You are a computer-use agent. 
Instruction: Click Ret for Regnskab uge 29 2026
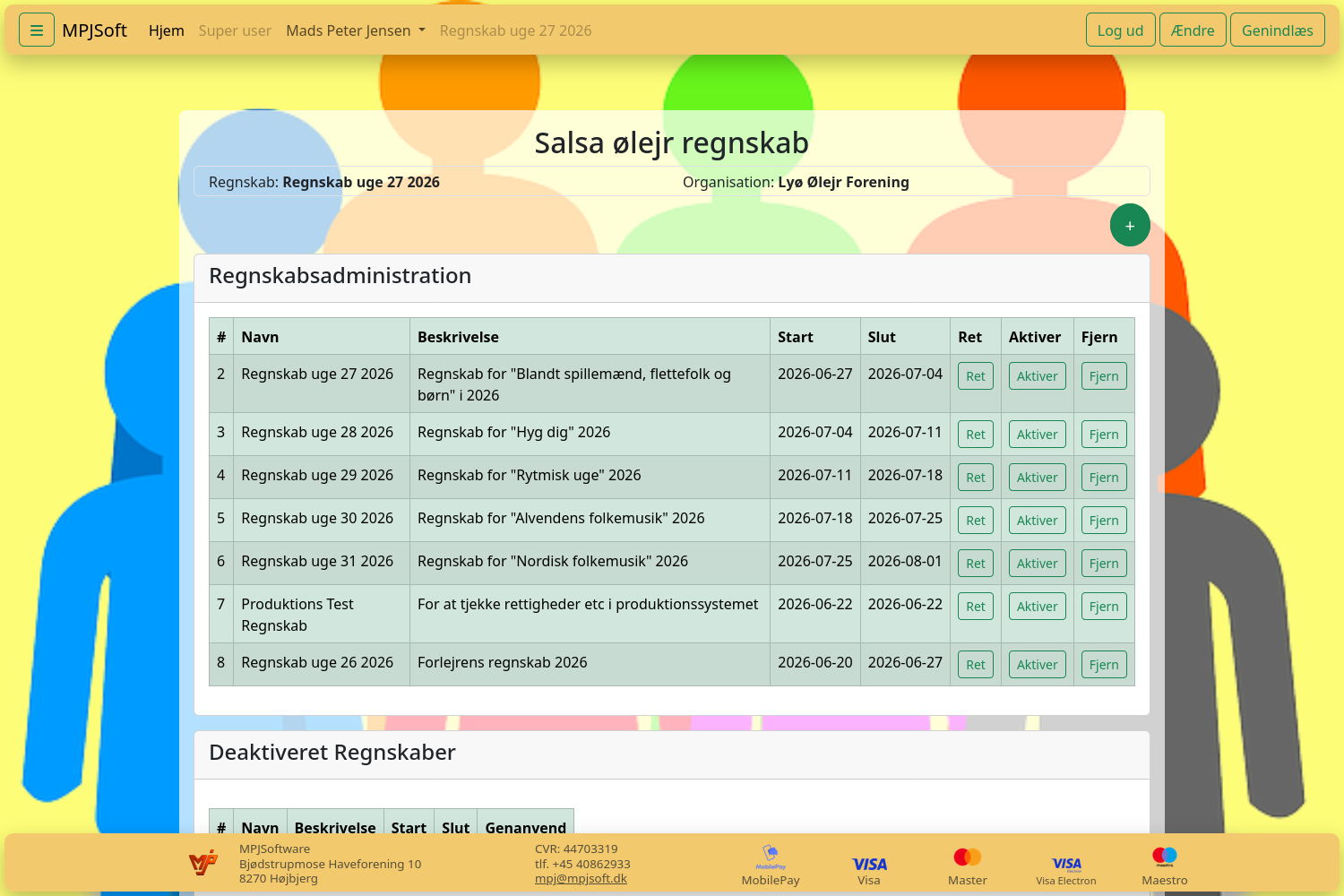tap(976, 478)
